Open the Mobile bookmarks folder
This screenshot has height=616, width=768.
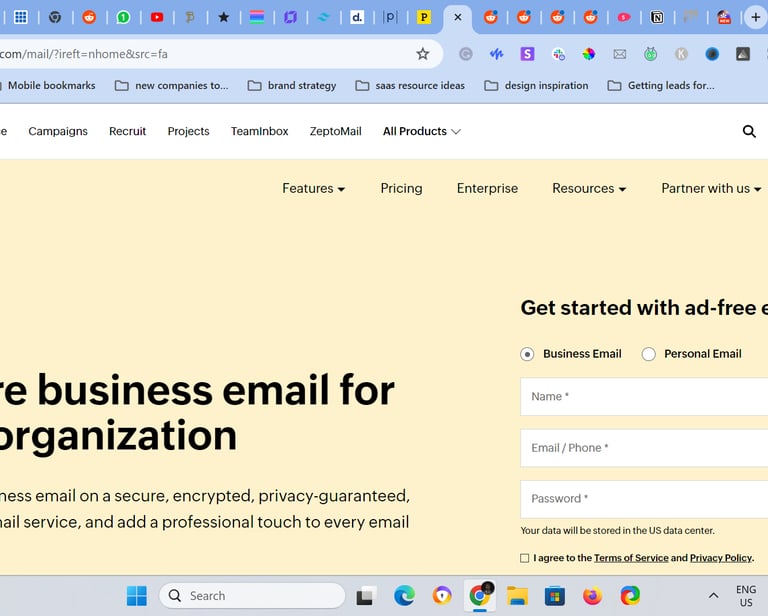(49, 85)
